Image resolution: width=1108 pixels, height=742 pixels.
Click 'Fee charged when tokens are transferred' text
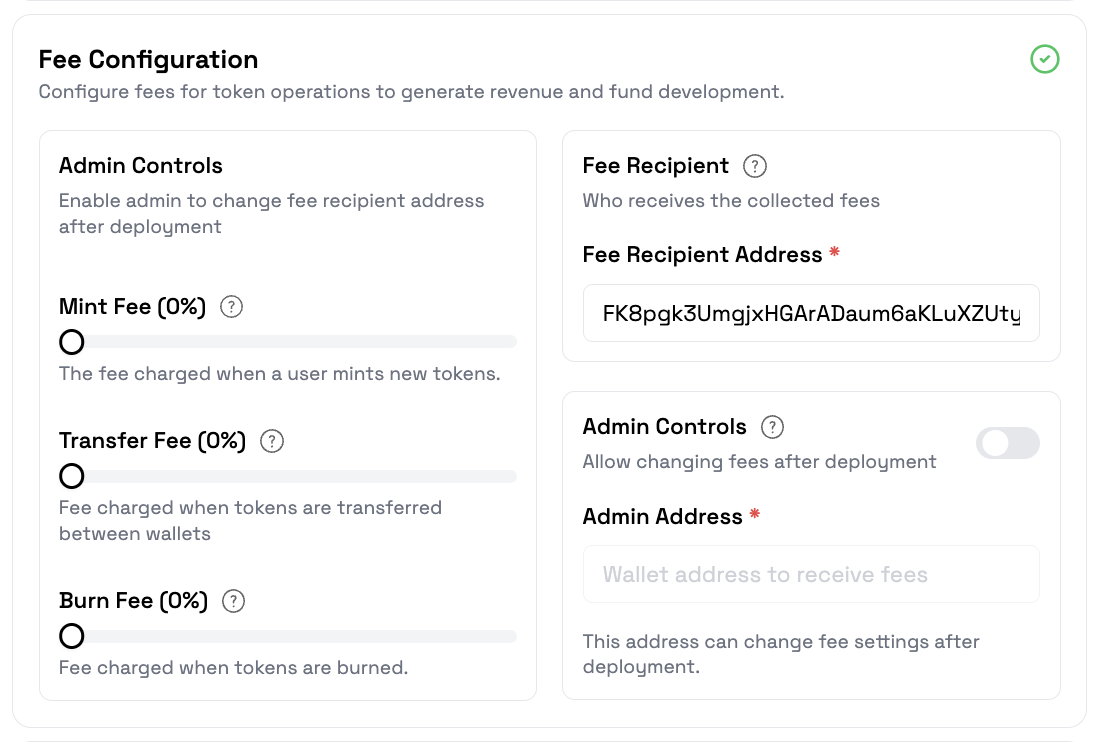click(250, 520)
